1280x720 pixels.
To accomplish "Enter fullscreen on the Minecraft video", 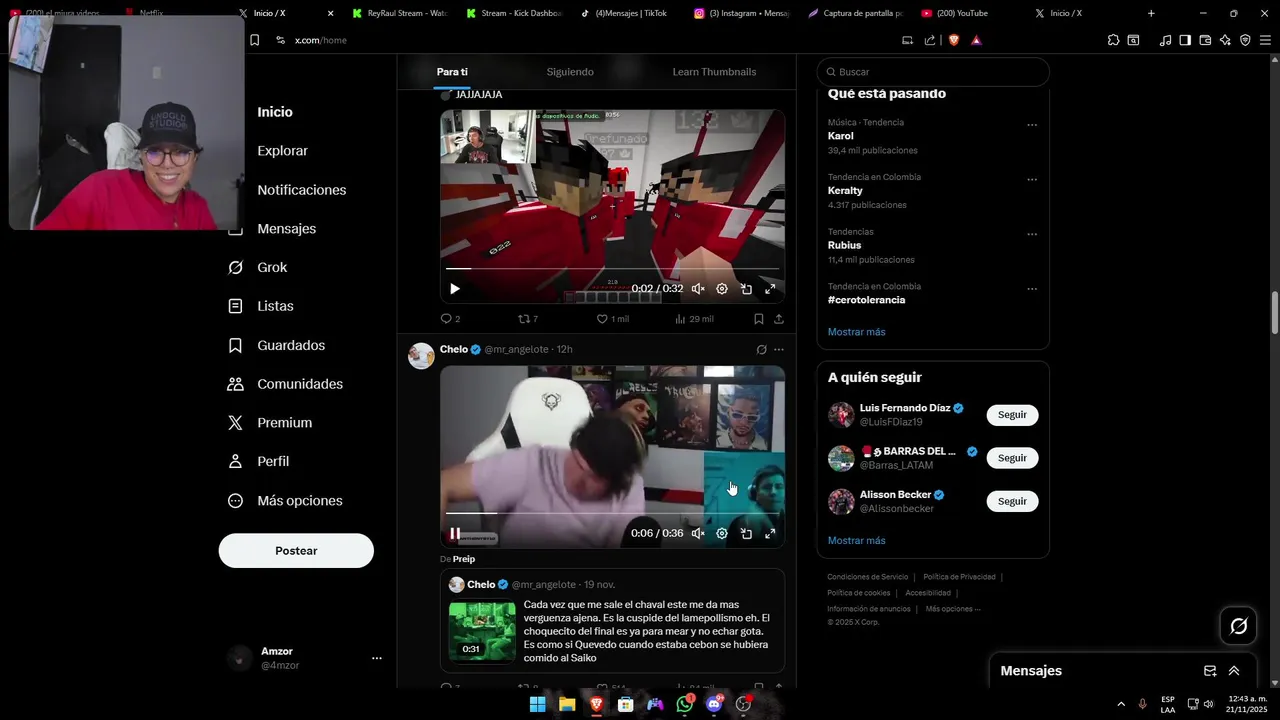I will point(770,289).
